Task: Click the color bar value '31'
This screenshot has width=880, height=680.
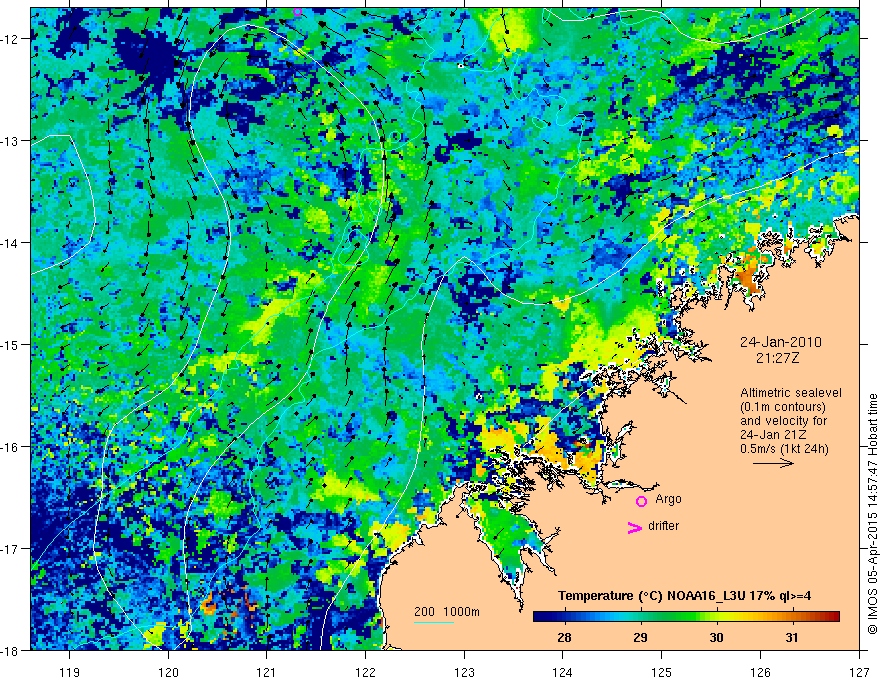Action: pyautogui.click(x=792, y=638)
